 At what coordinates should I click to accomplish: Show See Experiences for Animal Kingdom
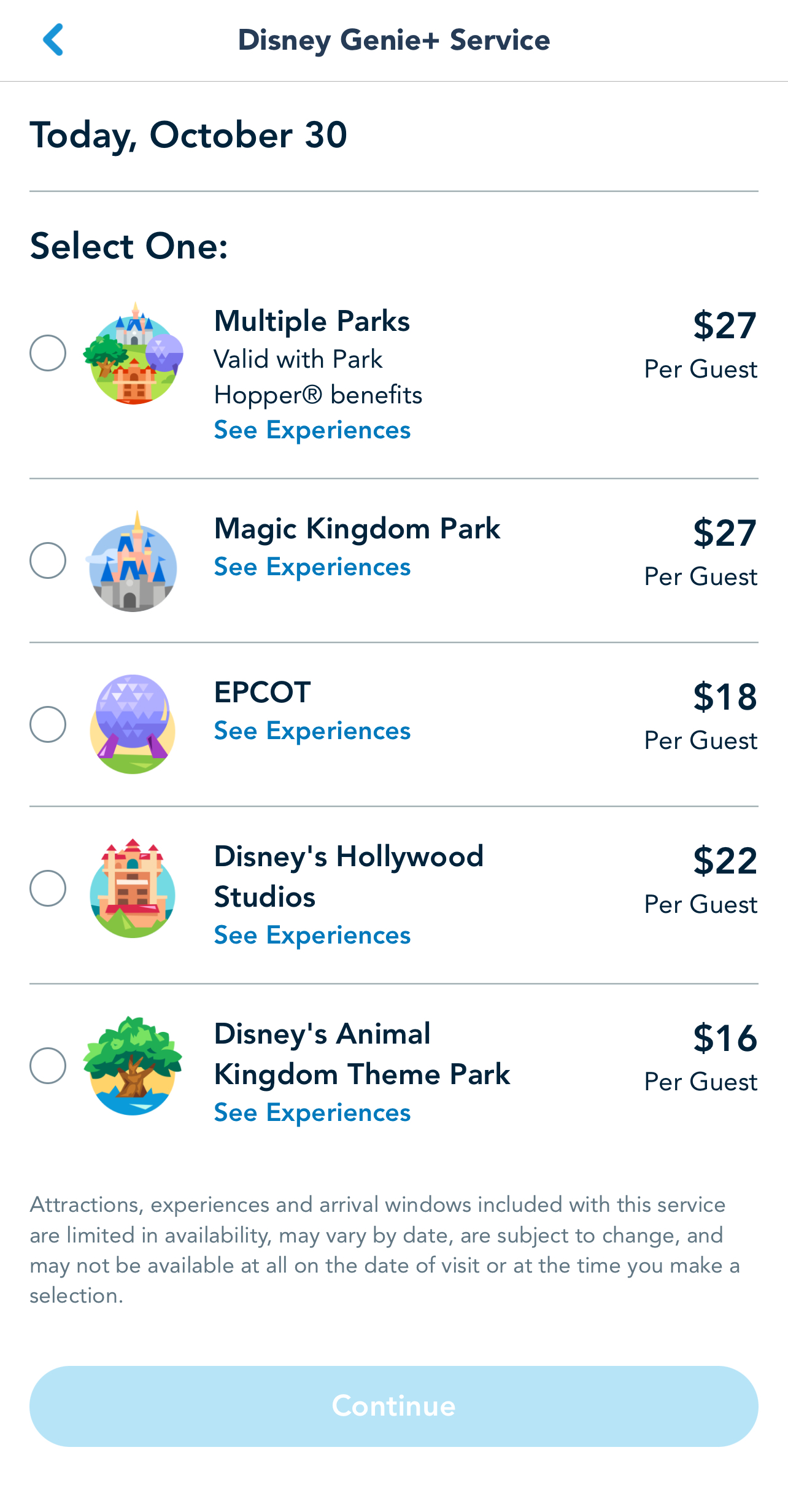[x=312, y=1113]
